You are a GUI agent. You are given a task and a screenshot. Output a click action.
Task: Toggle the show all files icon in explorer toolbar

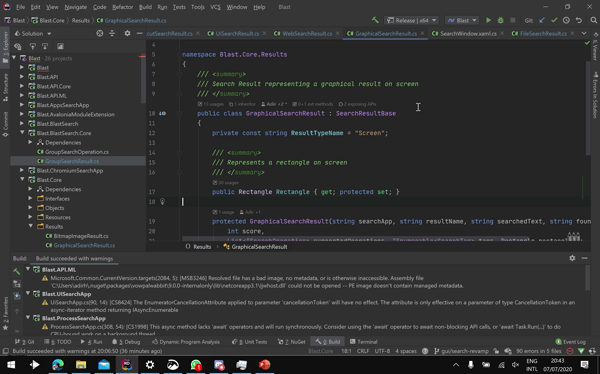[18, 46]
